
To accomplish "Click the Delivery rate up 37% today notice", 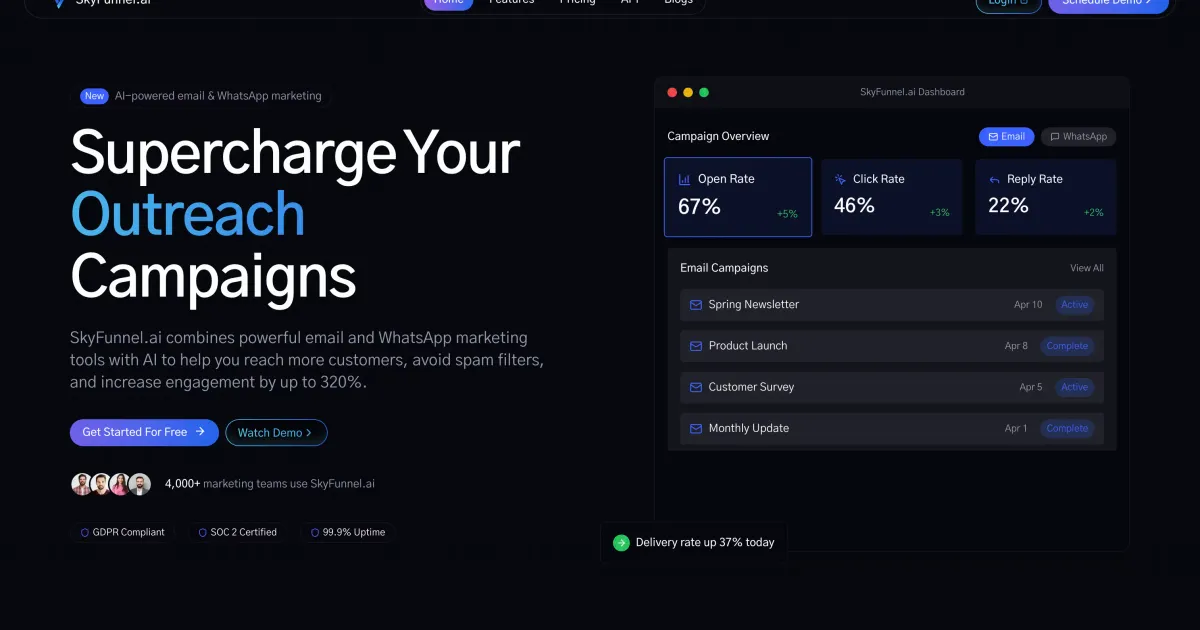I will [x=694, y=543].
